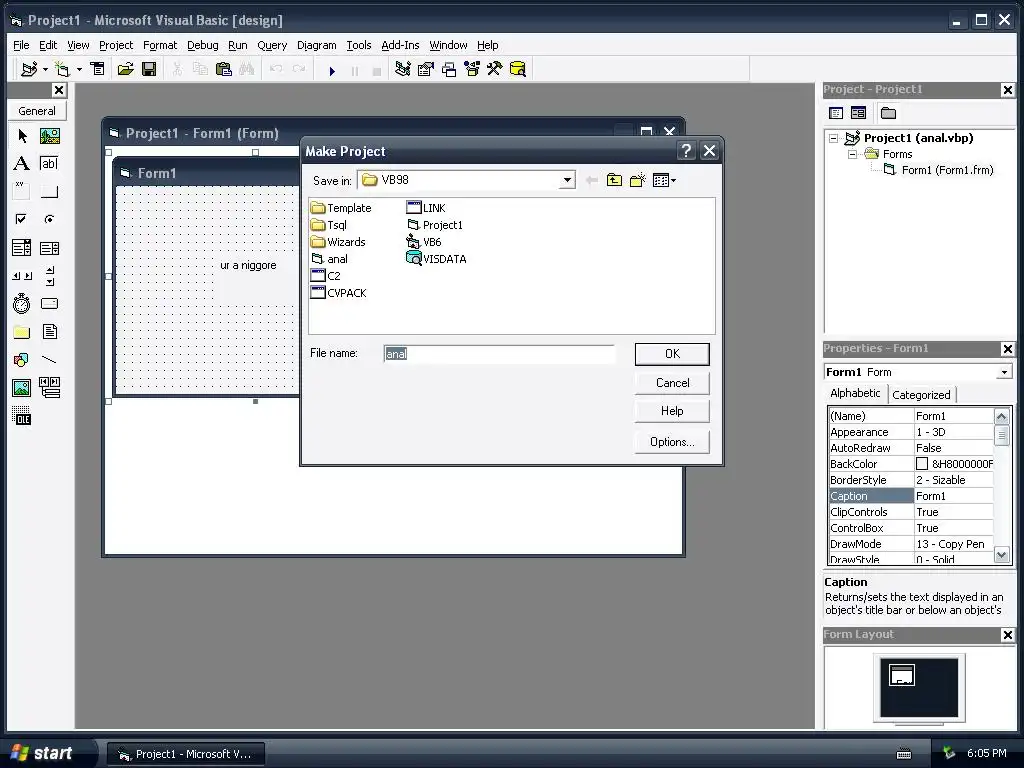1024x768 pixels.
Task: Go up one level in Make Project dialog
Action: 614,180
